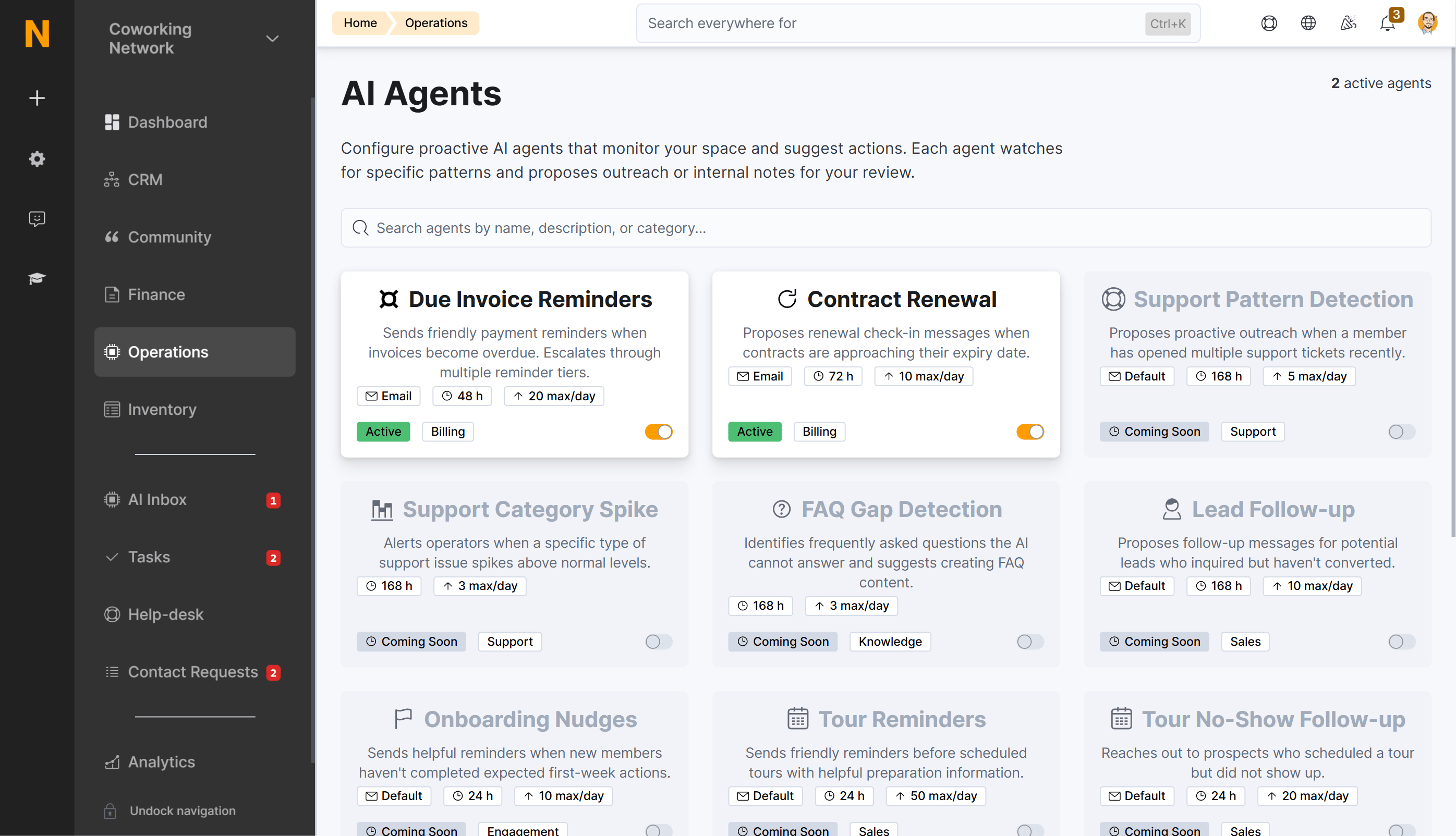Click the FAQ Gap Detection question icon

[x=782, y=509]
